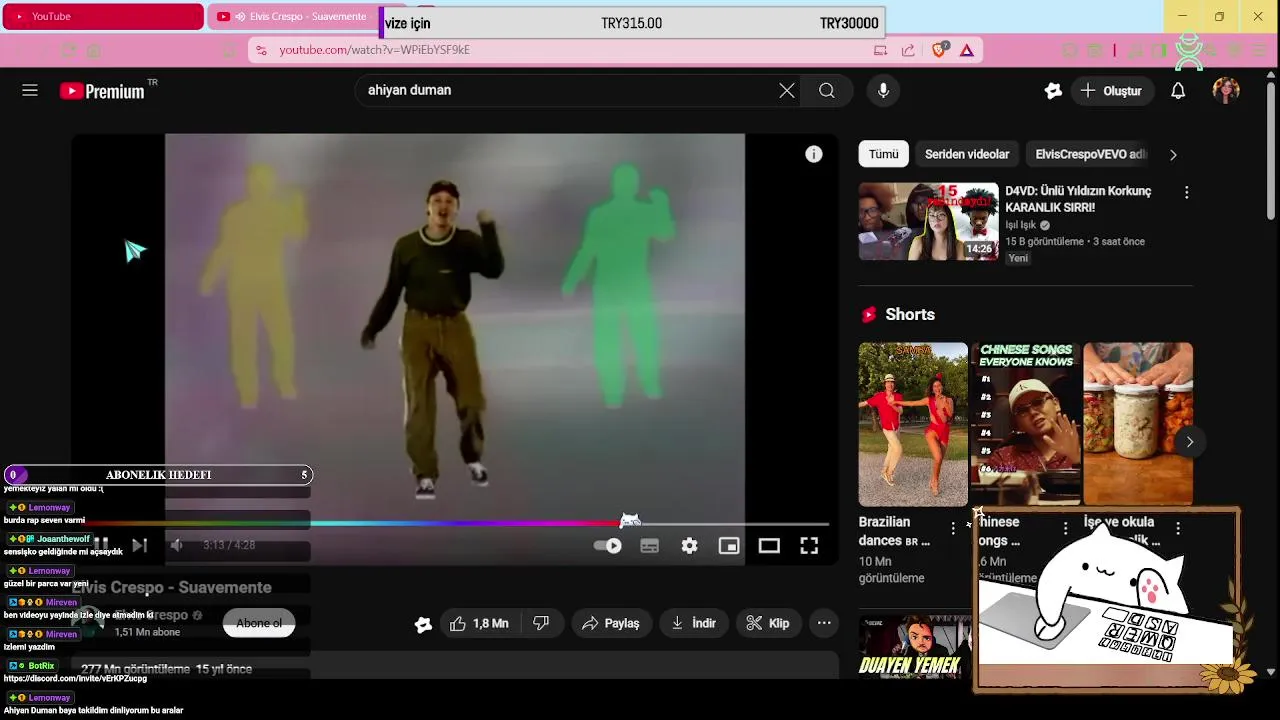The image size is (1280, 720).
Task: Enable miniplayer mode
Action: pyautogui.click(x=729, y=545)
